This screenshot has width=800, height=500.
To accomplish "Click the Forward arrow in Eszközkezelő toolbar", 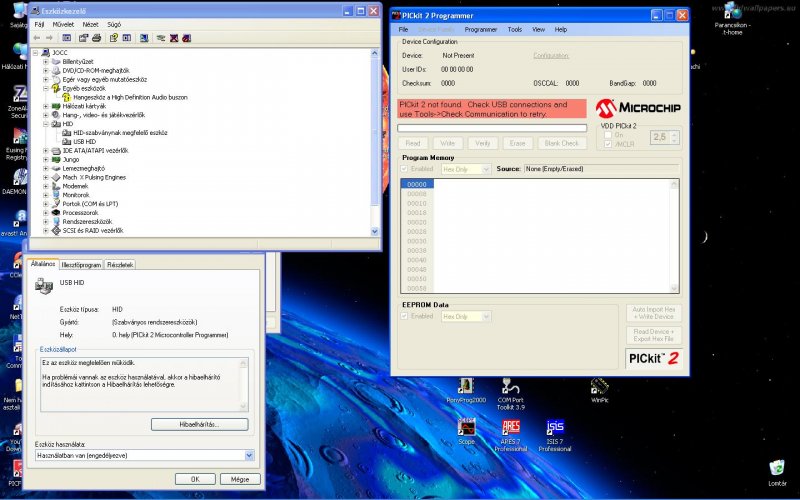I will [49, 38].
